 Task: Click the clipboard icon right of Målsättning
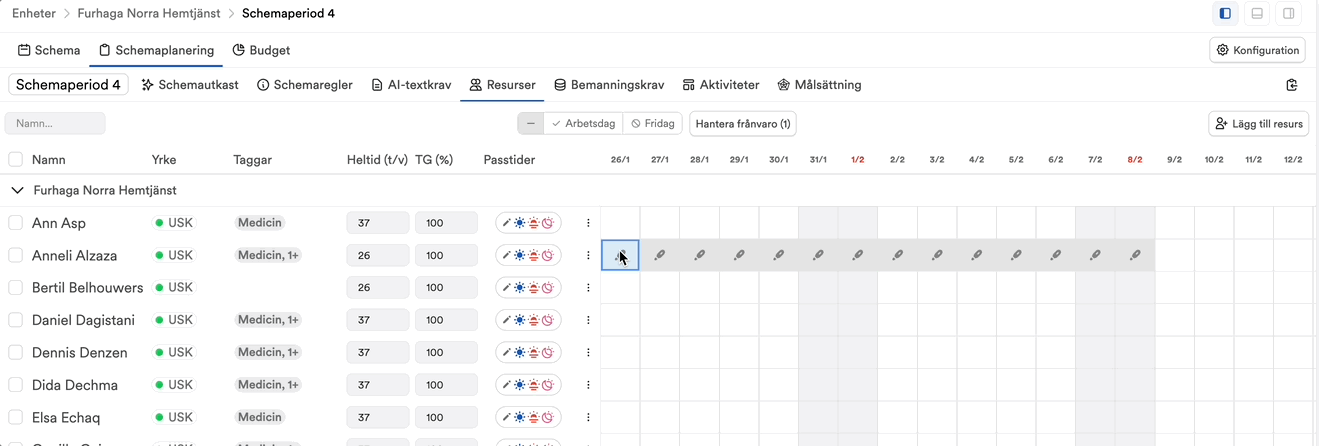coord(1292,85)
